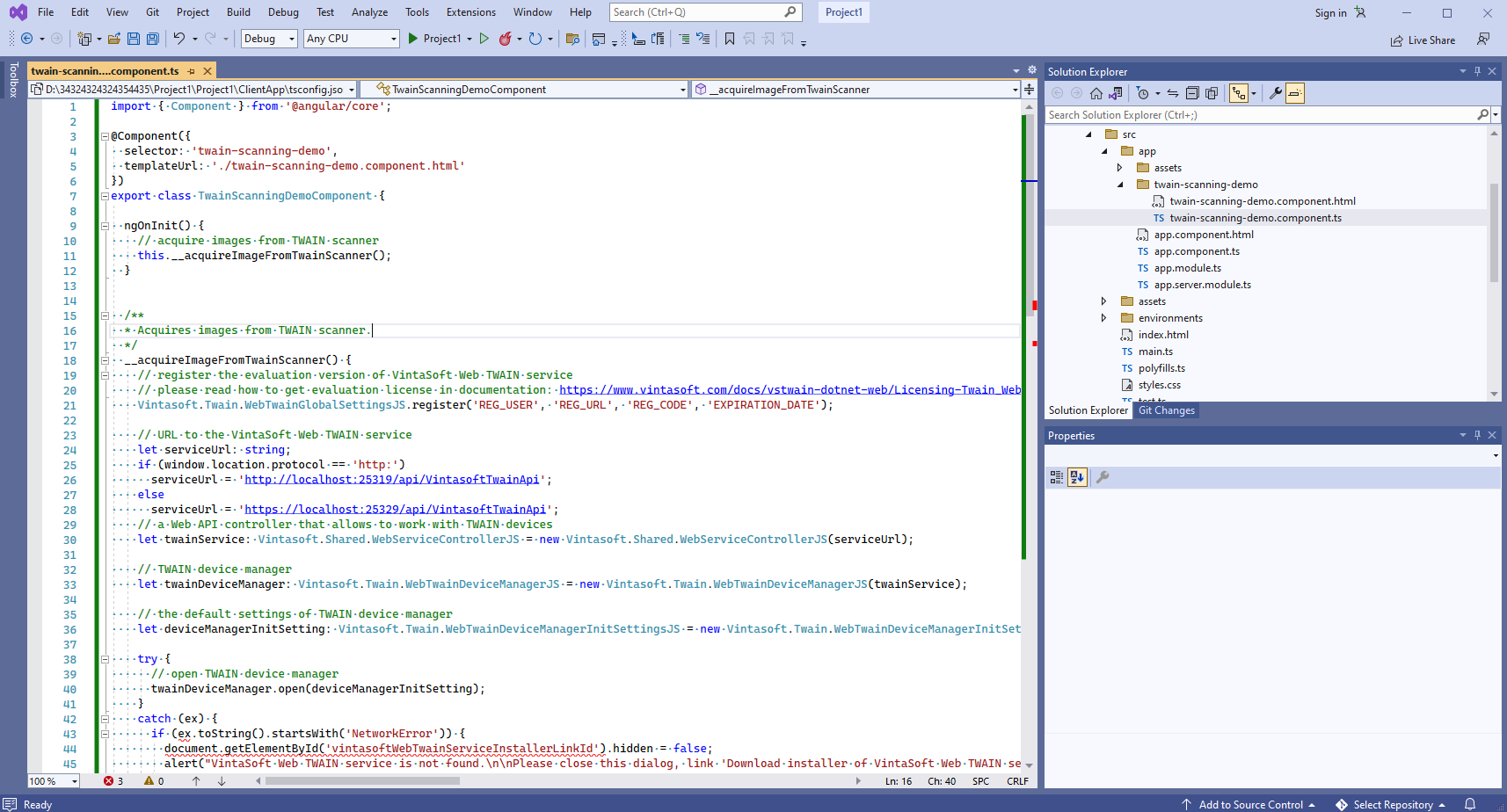Click the Home icon in Solution Explorer
The width and height of the screenshot is (1507, 812).
(x=1096, y=93)
